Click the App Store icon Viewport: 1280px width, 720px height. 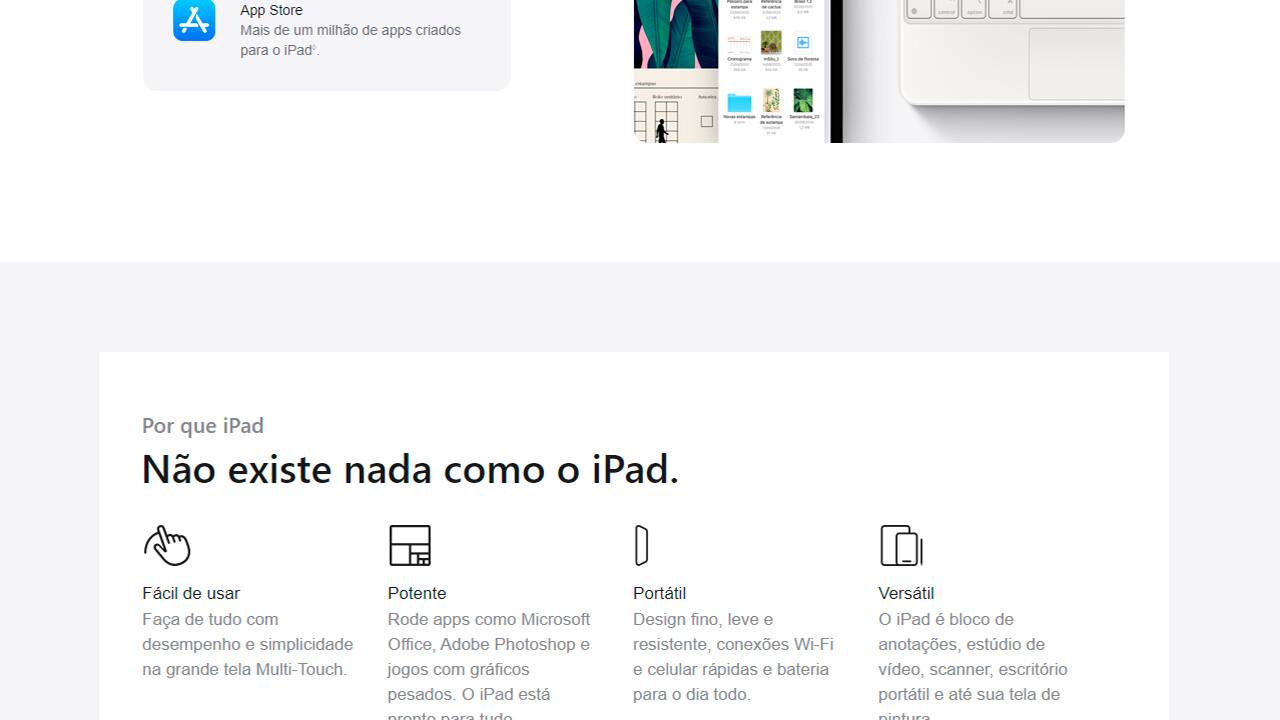[x=194, y=20]
